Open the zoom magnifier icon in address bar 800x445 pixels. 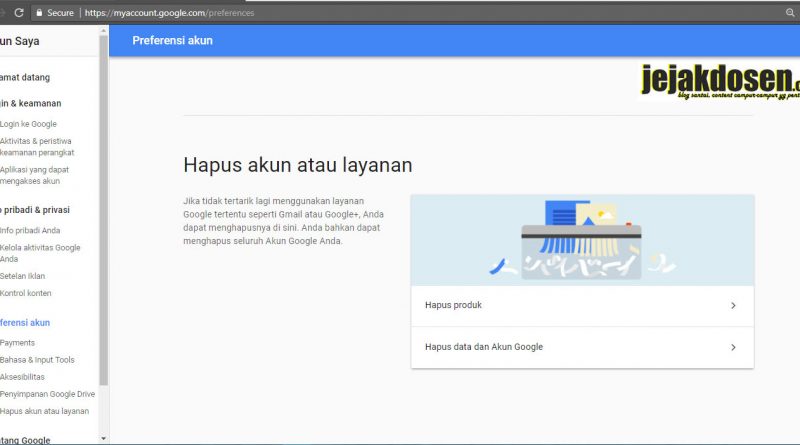coord(790,13)
